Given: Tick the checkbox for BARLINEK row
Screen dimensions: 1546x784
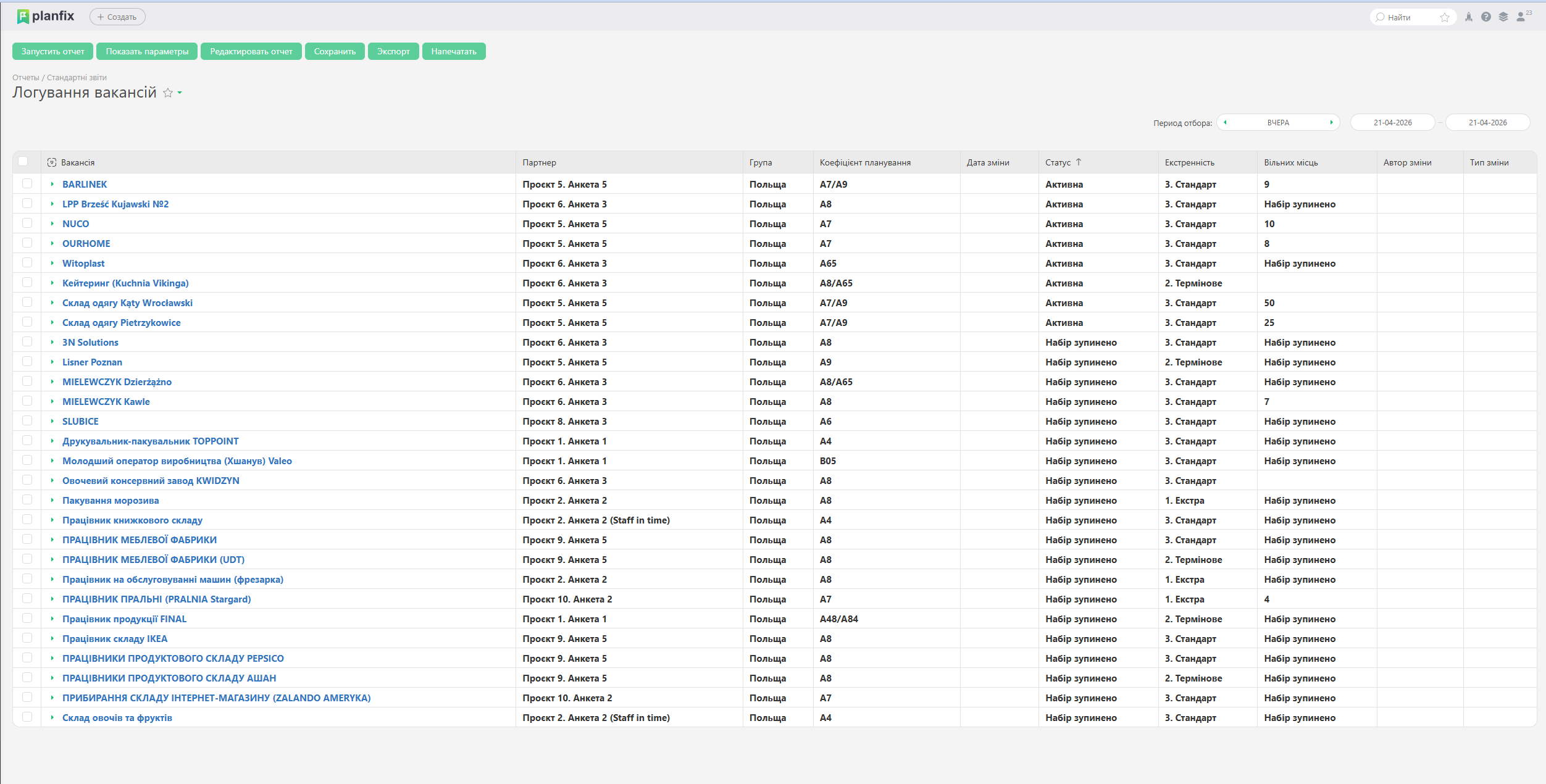Looking at the screenshot, I should pos(27,184).
